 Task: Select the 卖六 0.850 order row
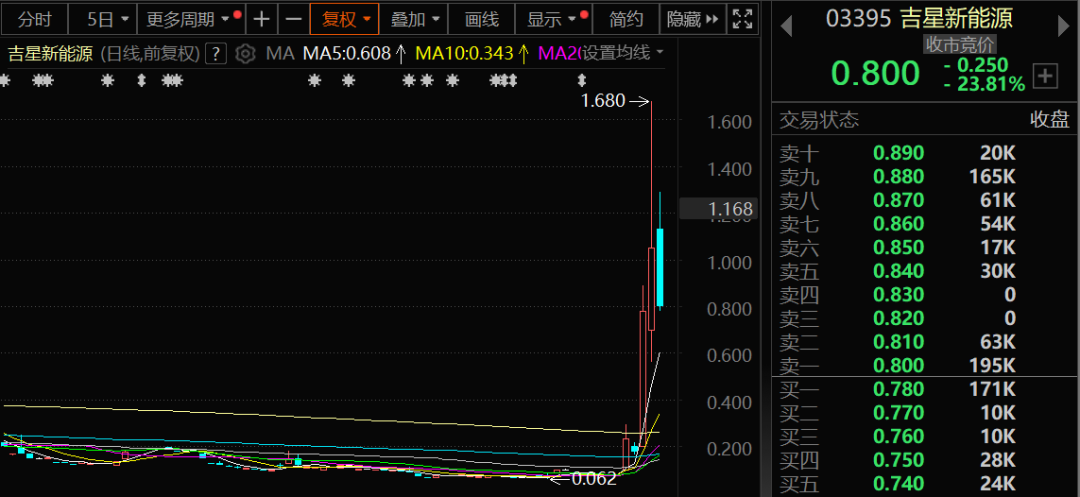tap(925, 247)
